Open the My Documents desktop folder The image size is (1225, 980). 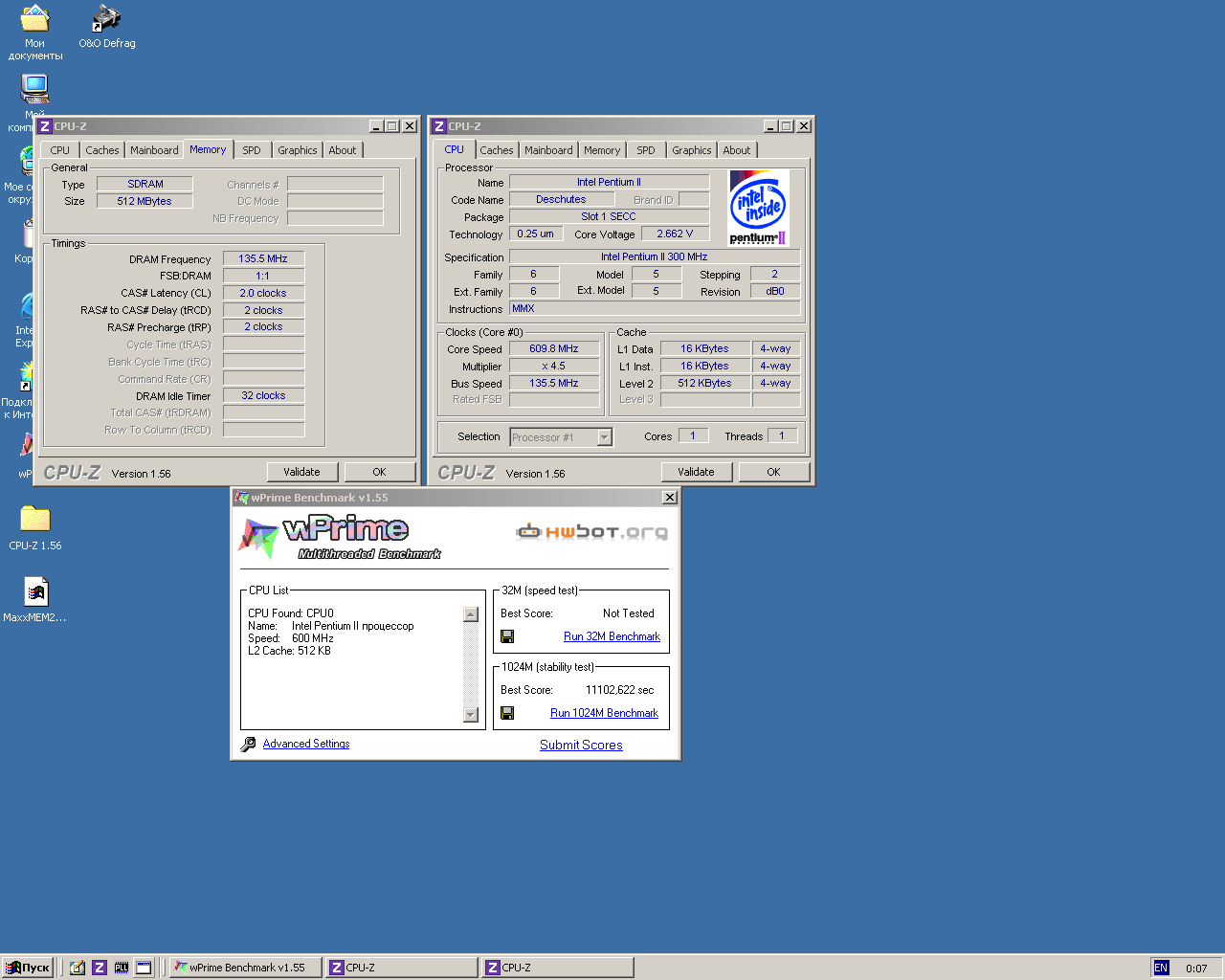[34, 32]
